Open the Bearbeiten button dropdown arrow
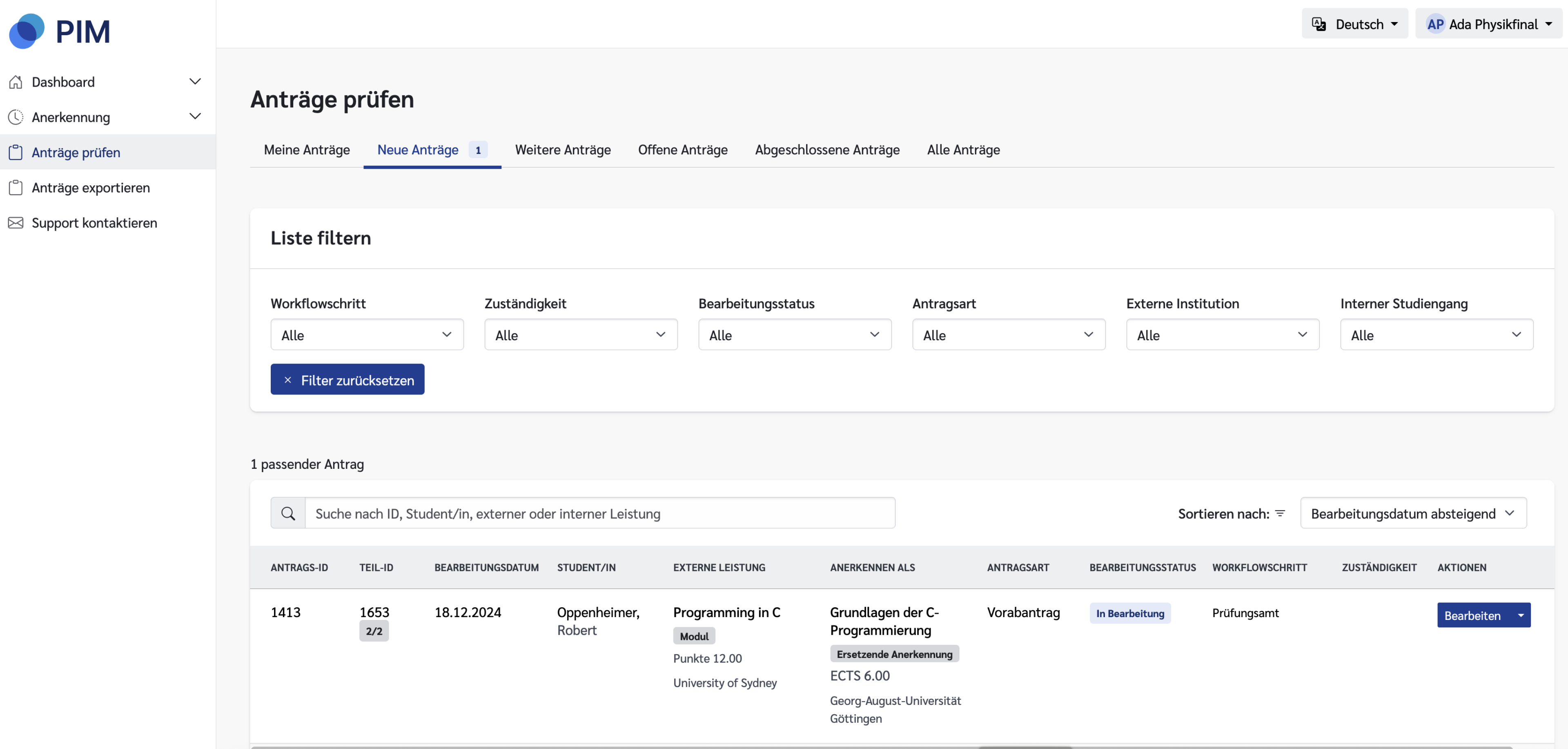The image size is (1568, 749). tap(1521, 615)
